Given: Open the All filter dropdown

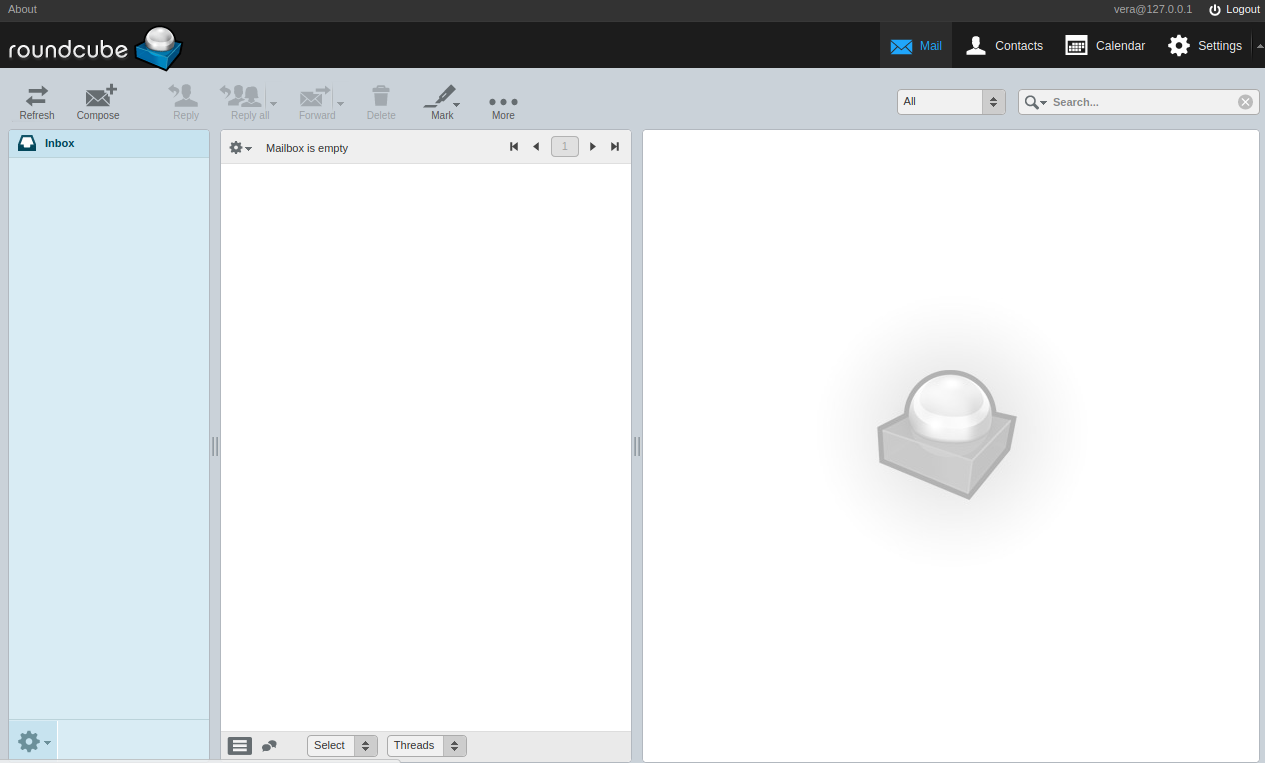Looking at the screenshot, I should [951, 101].
